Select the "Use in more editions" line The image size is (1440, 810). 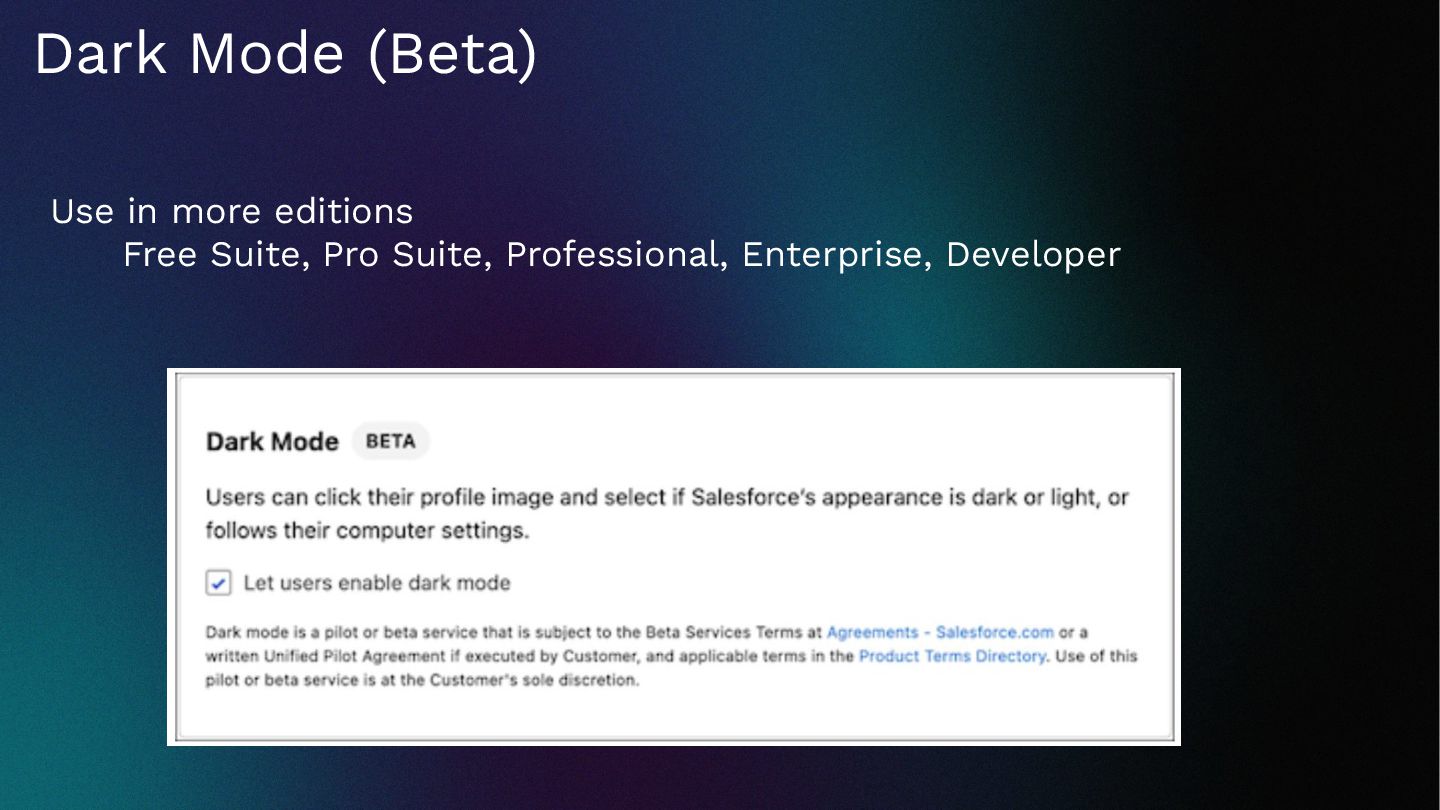point(231,211)
